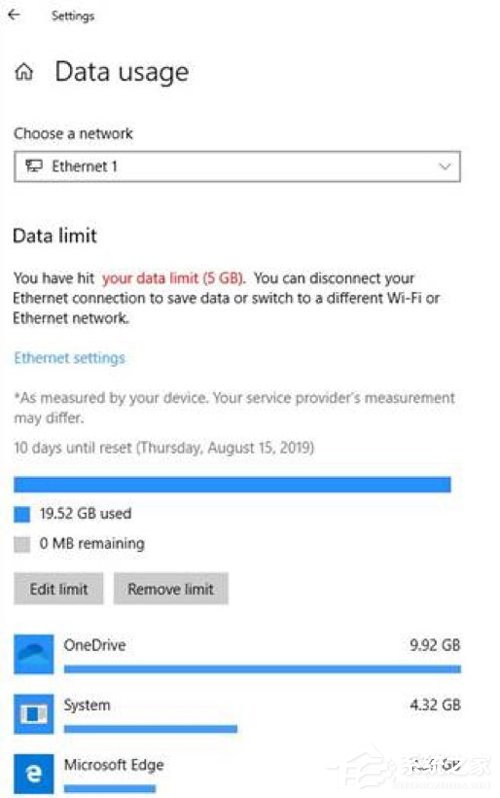This screenshot has height=798, width=500.
Task: Click the Edit limit button
Action: (59, 589)
